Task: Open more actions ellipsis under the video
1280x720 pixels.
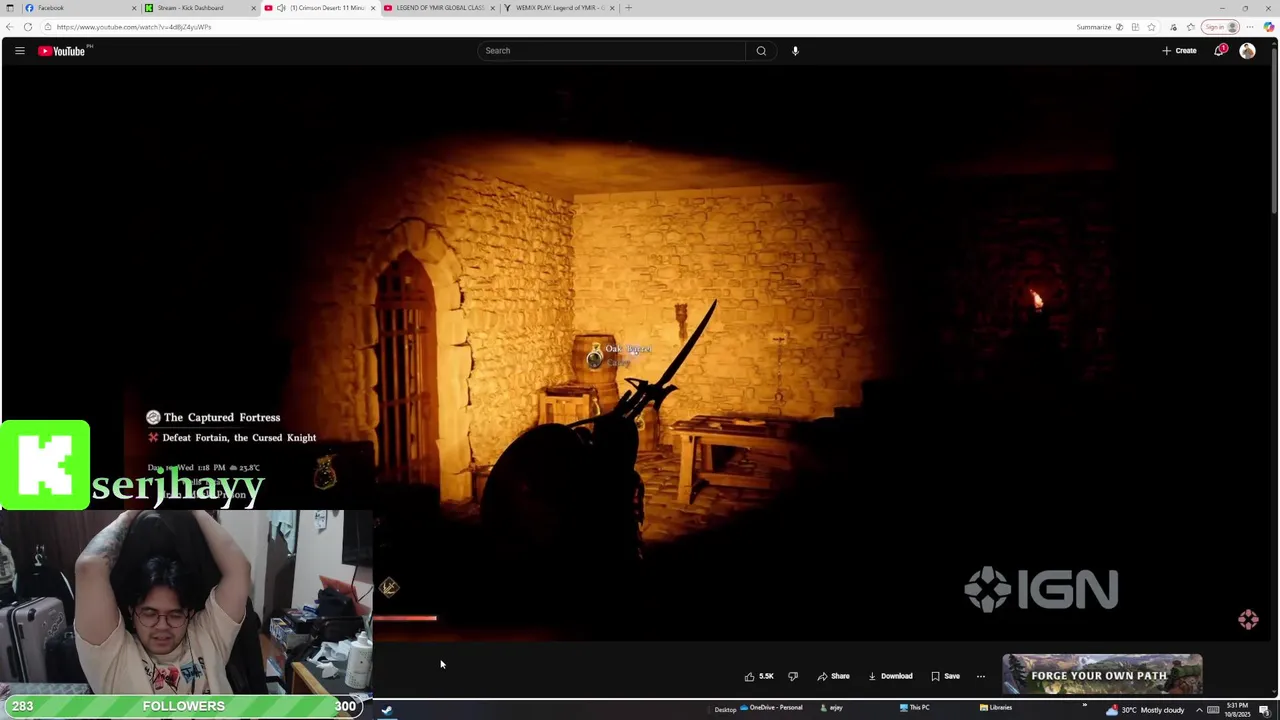Action: 980,676
